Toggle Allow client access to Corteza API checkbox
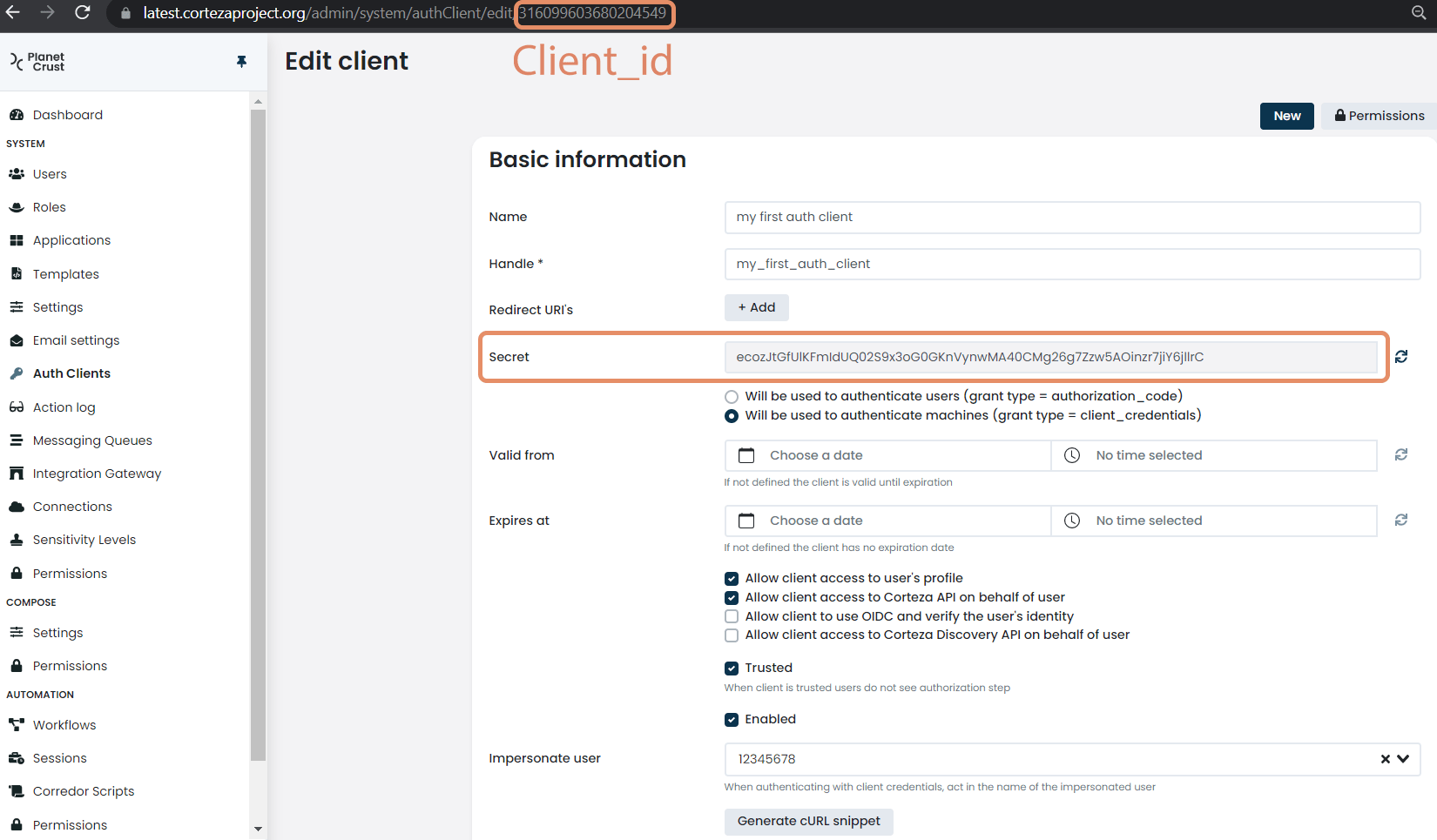 click(x=732, y=598)
